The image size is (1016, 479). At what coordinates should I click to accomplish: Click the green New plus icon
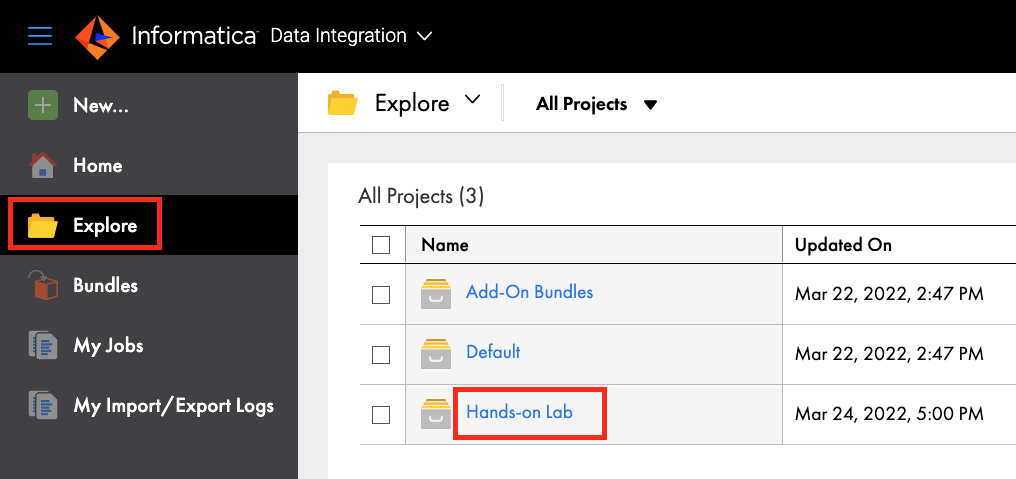(43, 105)
